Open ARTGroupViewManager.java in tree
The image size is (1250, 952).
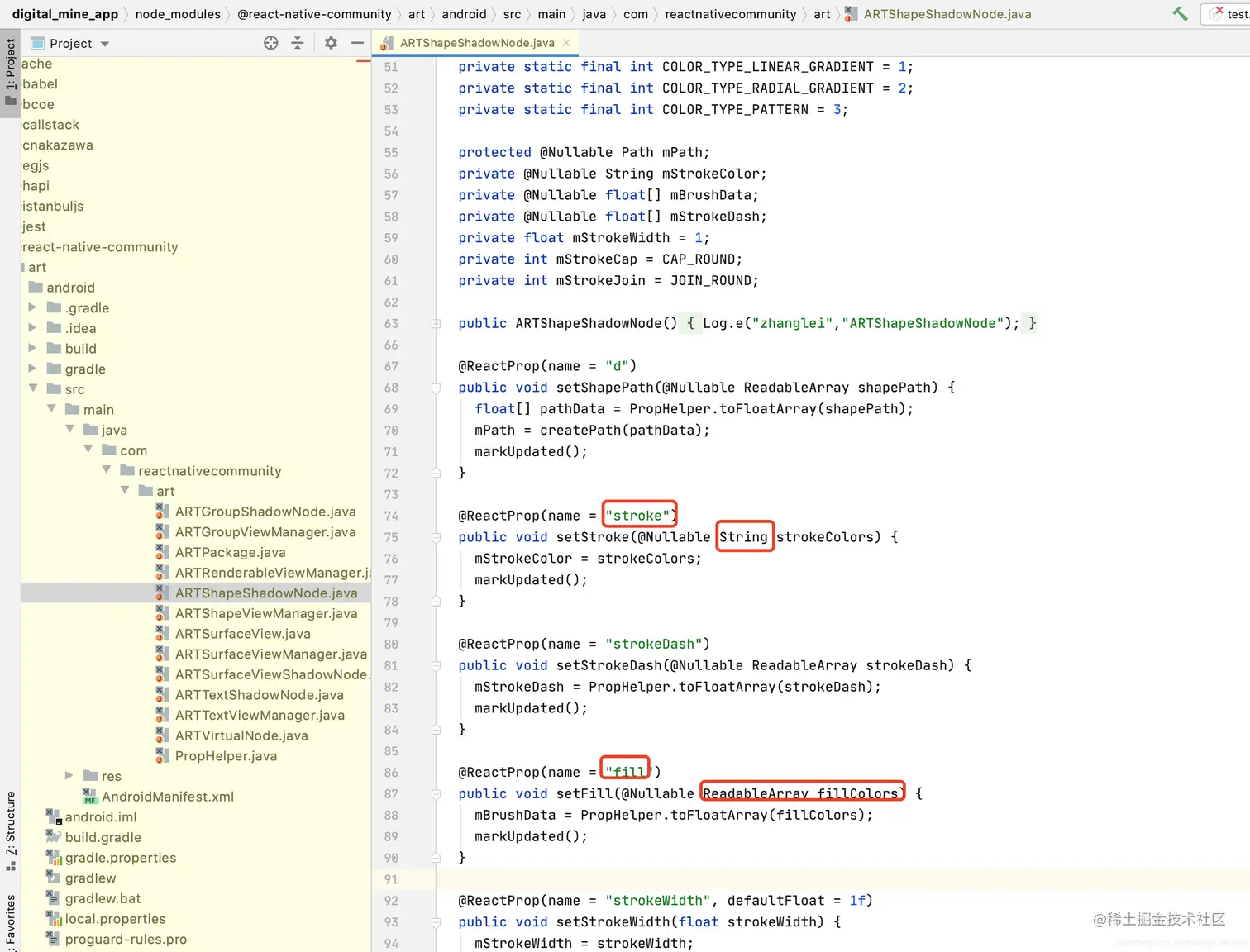point(265,531)
